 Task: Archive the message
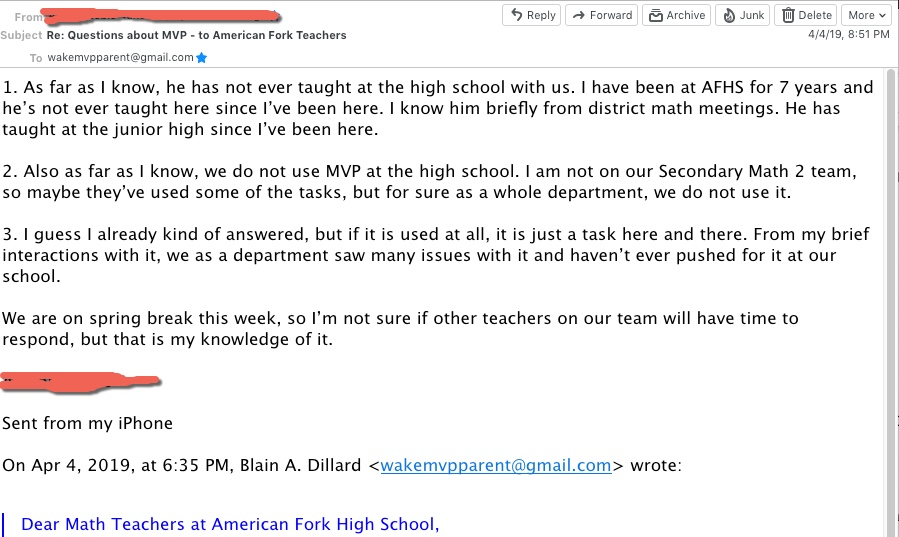click(x=677, y=15)
